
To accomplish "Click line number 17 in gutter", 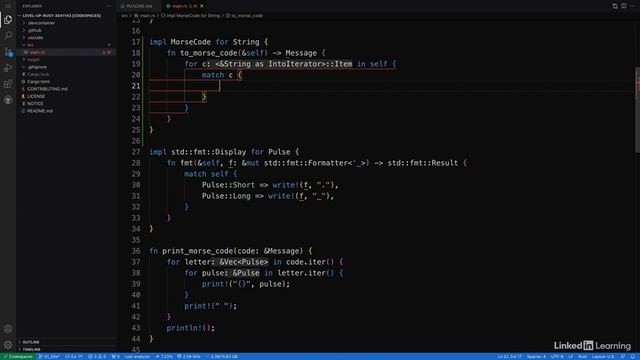I will [136, 42].
